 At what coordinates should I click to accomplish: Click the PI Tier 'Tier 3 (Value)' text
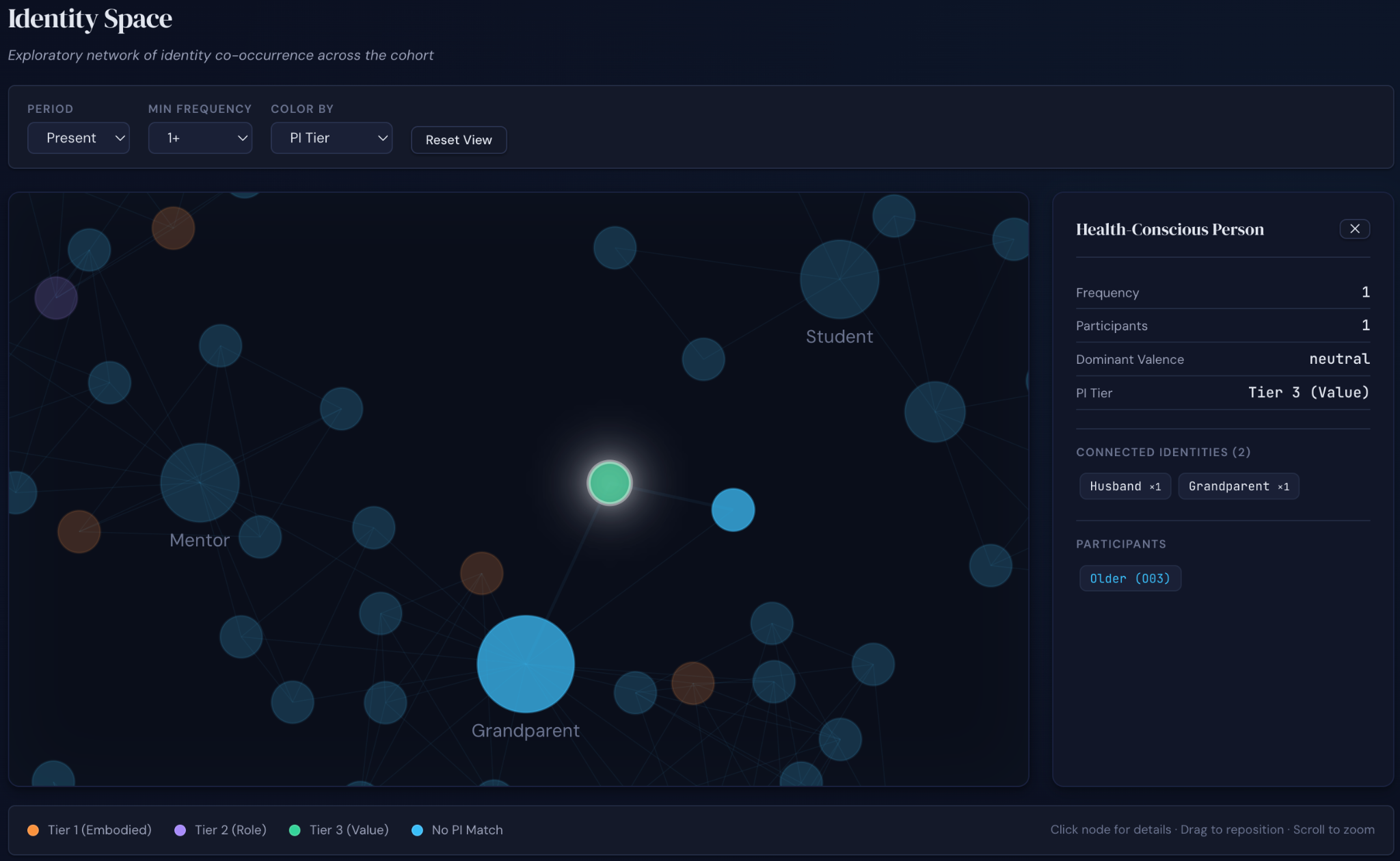(1309, 393)
